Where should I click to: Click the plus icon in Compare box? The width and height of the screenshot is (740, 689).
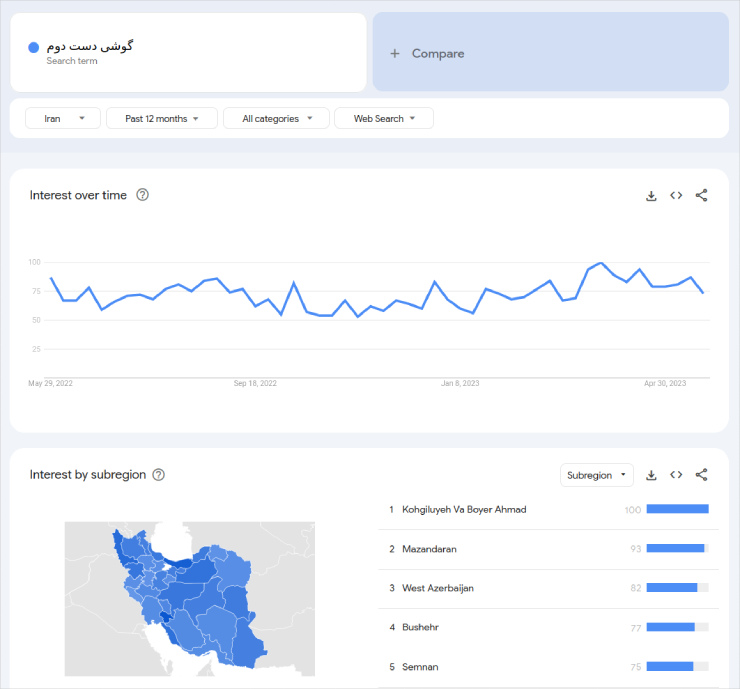(x=394, y=54)
